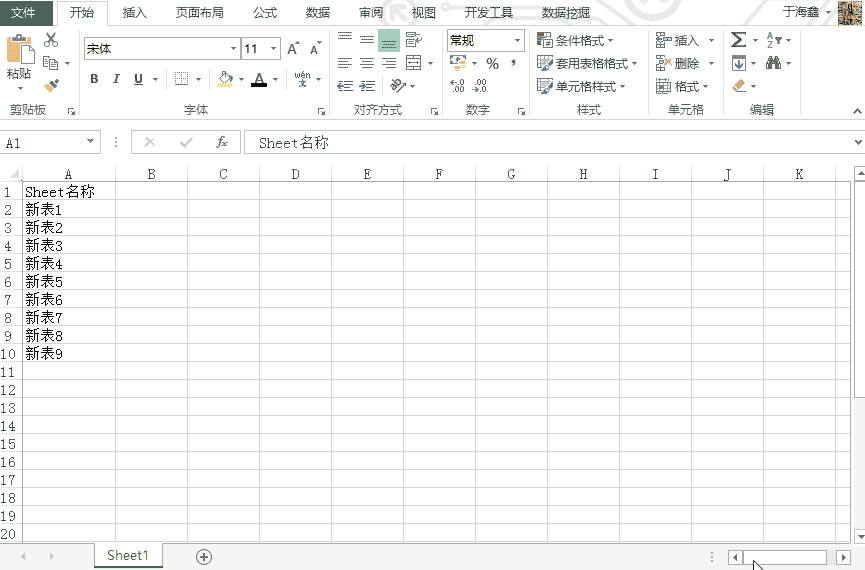Decrease decimal places

[480, 86]
